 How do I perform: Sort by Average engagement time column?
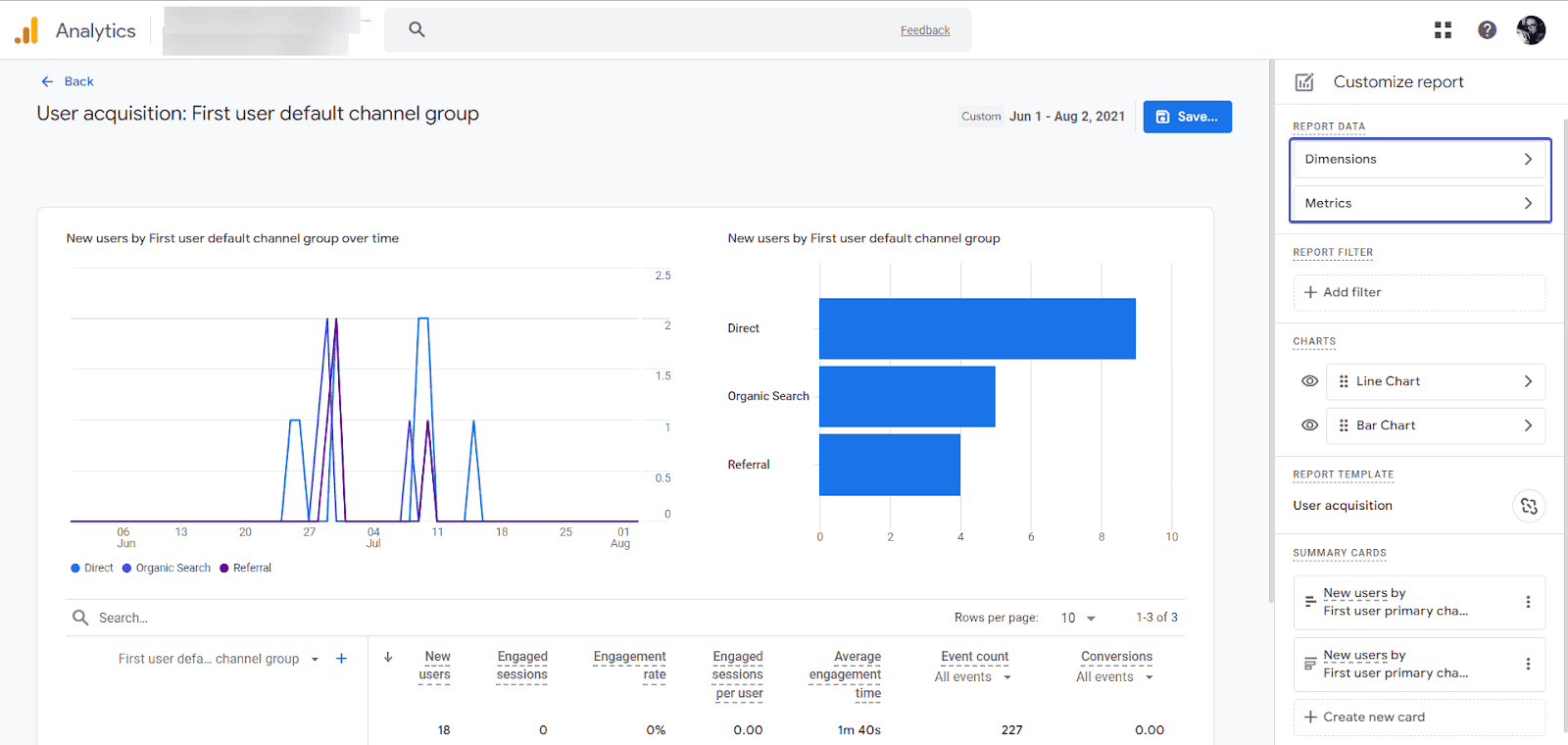tap(846, 674)
